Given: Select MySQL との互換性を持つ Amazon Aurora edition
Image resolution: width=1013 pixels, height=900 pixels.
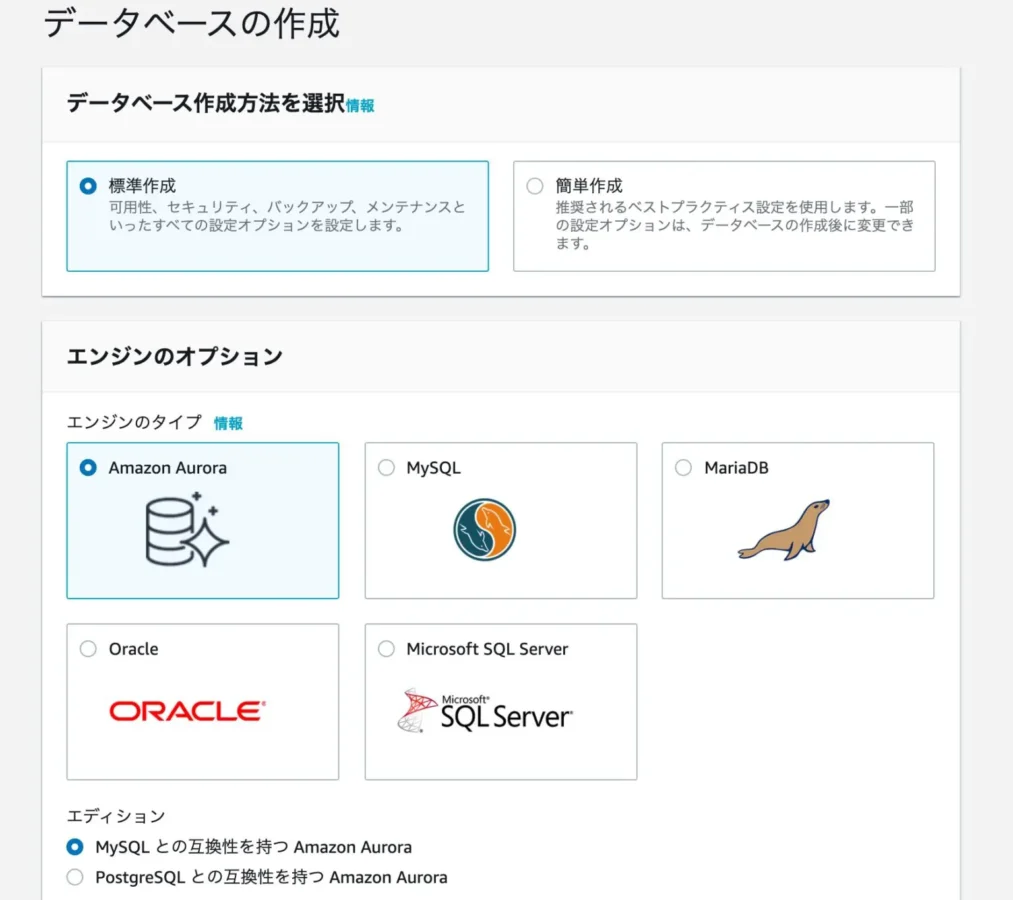Looking at the screenshot, I should (75, 847).
